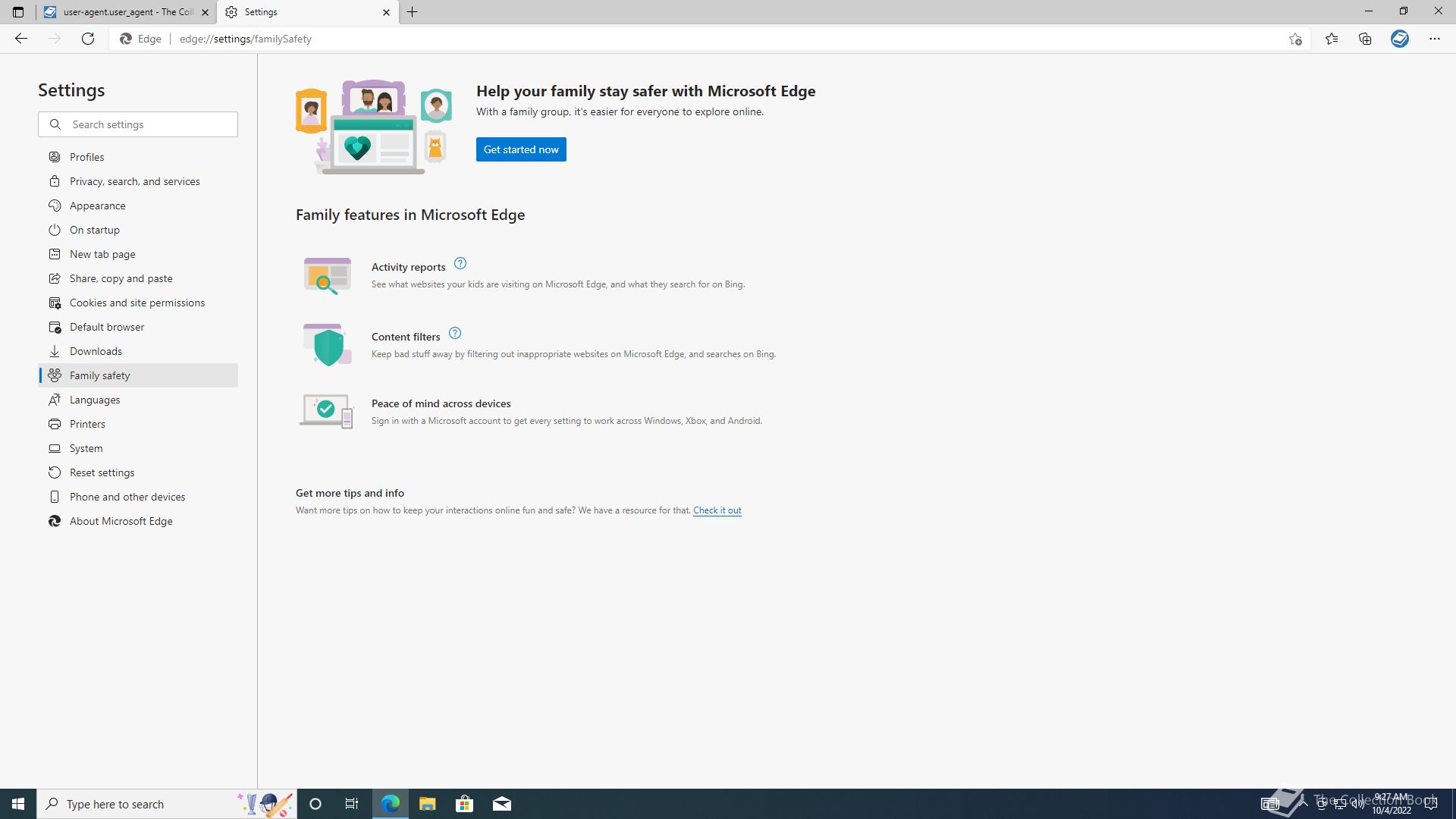This screenshot has width=1456, height=819.
Task: Add this page to favorites star icon
Action: (1295, 39)
